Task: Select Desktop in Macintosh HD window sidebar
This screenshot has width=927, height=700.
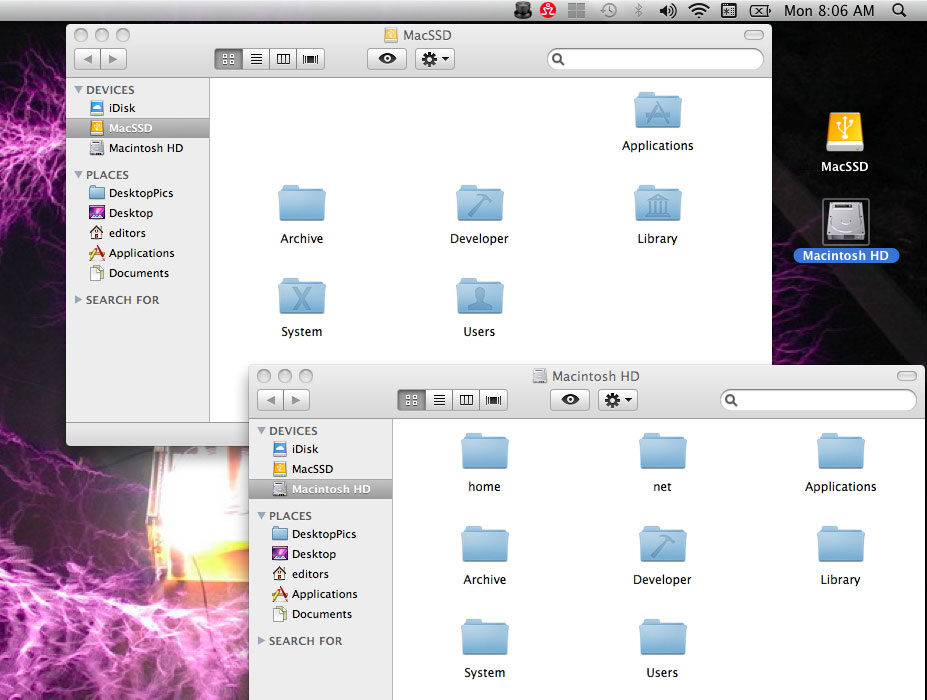Action: click(320, 554)
